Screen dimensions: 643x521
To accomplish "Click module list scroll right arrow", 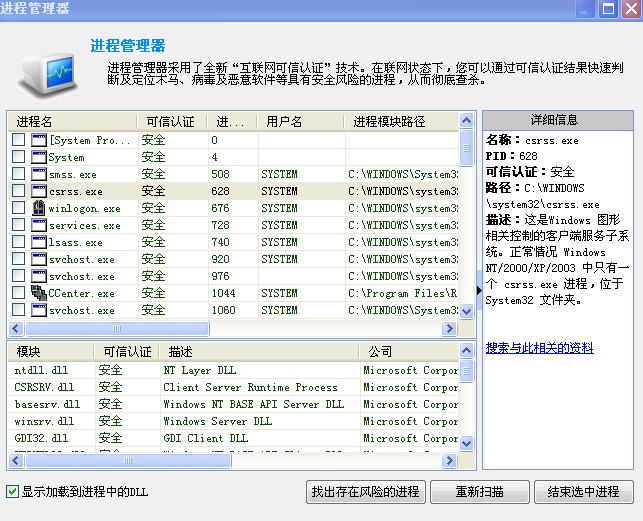I will click(x=449, y=460).
